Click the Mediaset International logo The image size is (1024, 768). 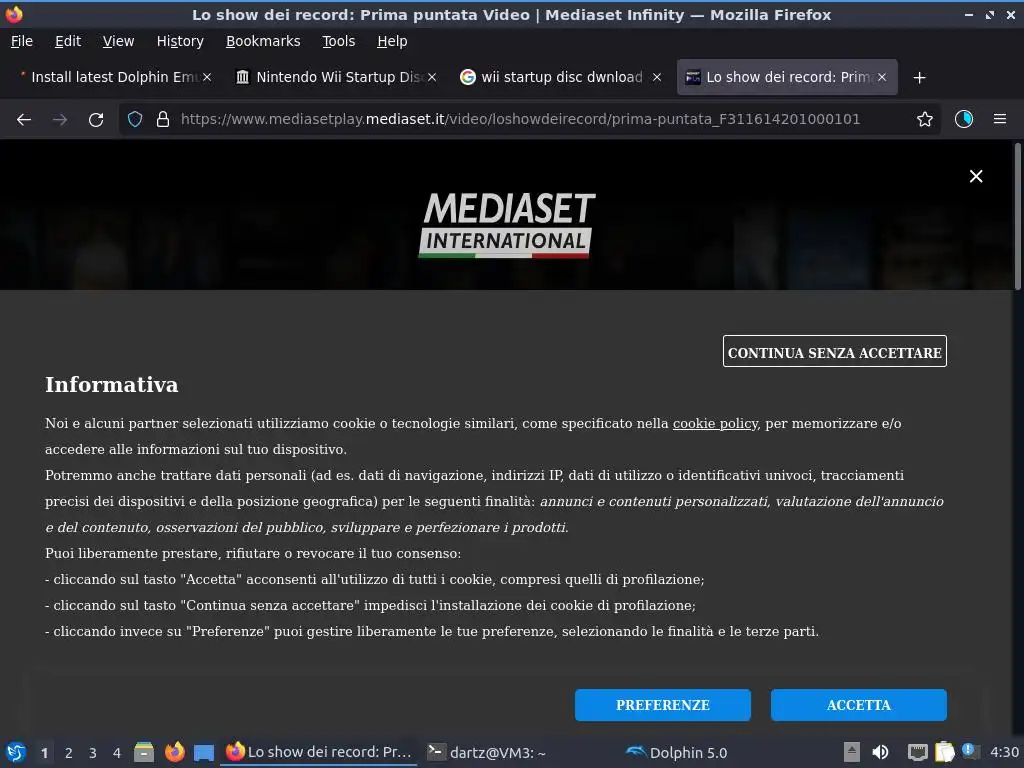[507, 224]
